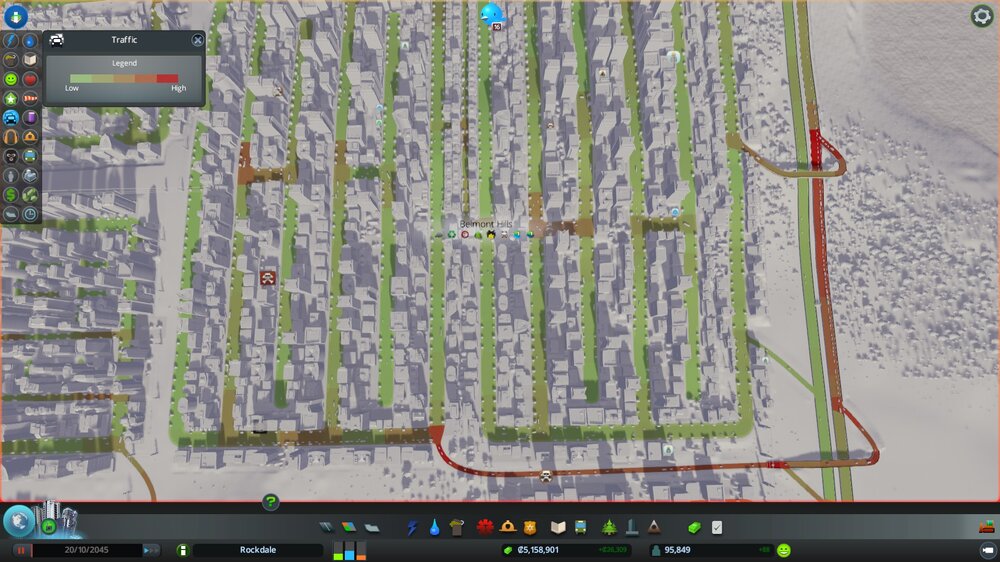Open the Crime info view mask
The image size is (1000, 562).
pos(11,156)
